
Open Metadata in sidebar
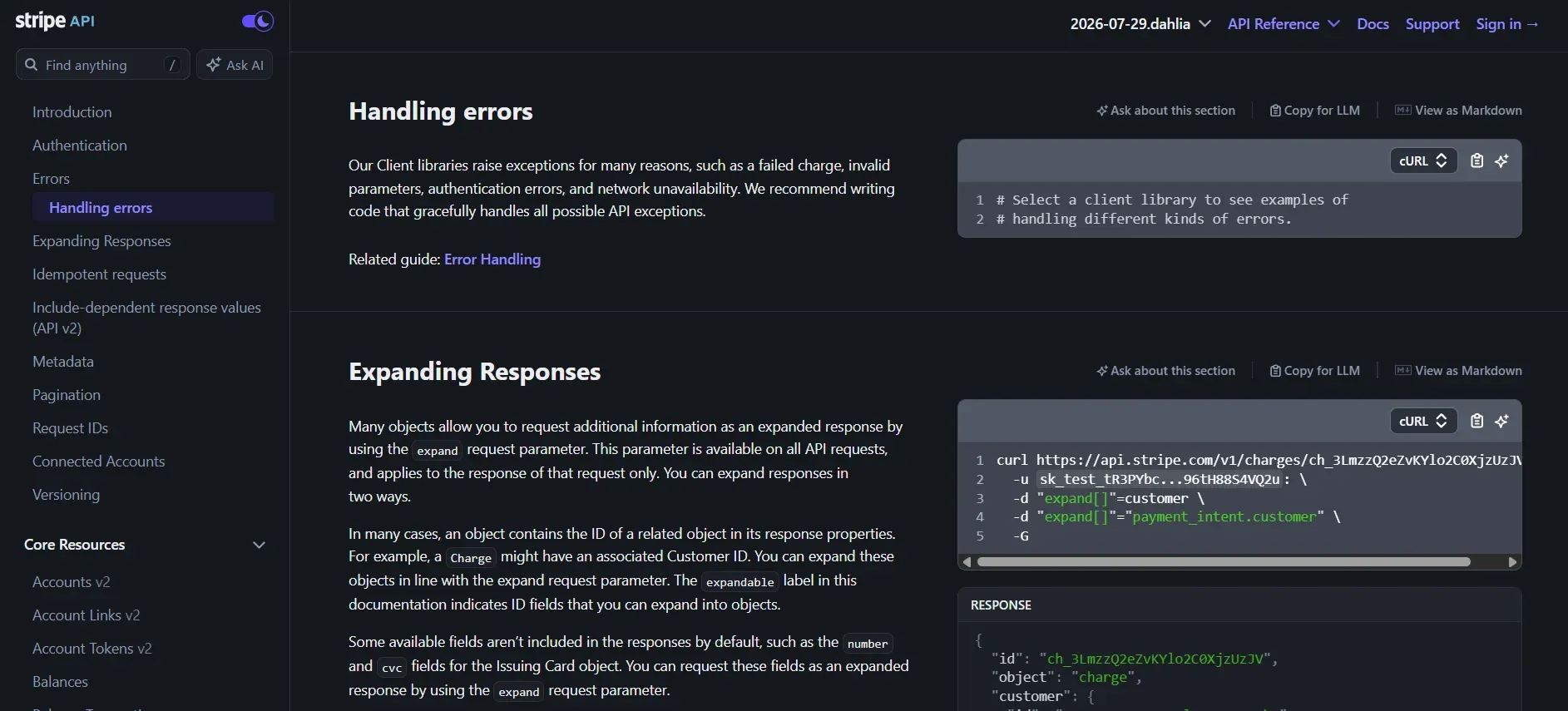pyautogui.click(x=63, y=362)
